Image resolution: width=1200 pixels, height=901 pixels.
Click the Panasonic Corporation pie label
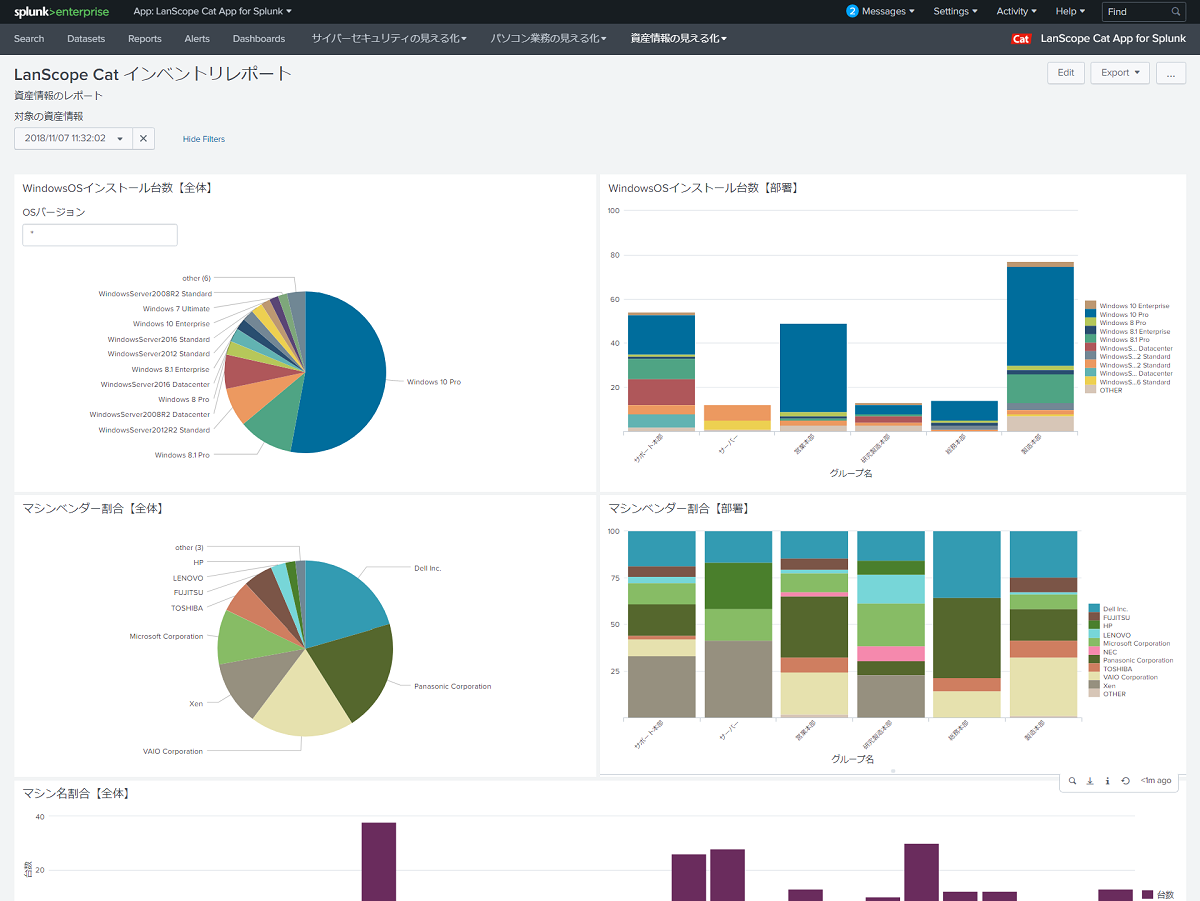coord(452,686)
